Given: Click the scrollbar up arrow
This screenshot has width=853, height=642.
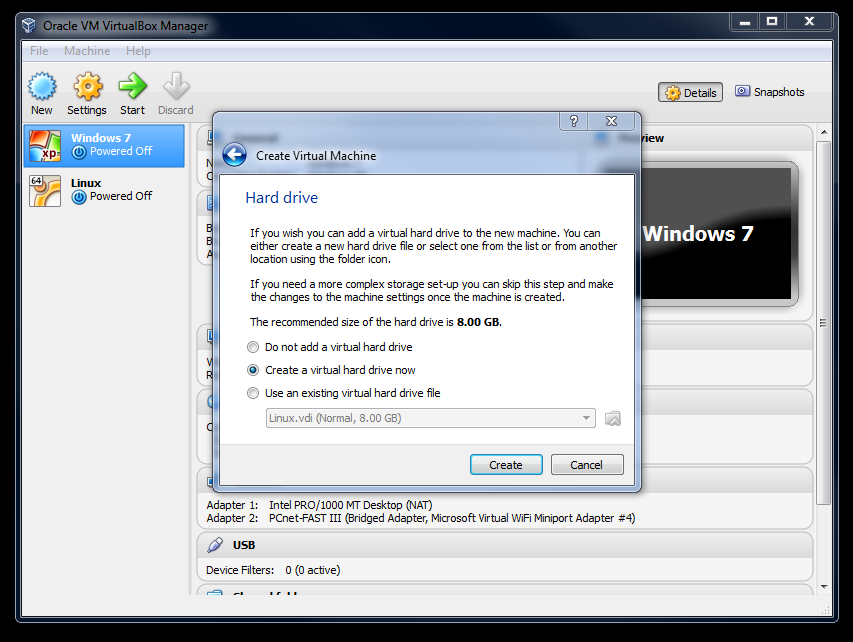Looking at the screenshot, I should pyautogui.click(x=824, y=132).
